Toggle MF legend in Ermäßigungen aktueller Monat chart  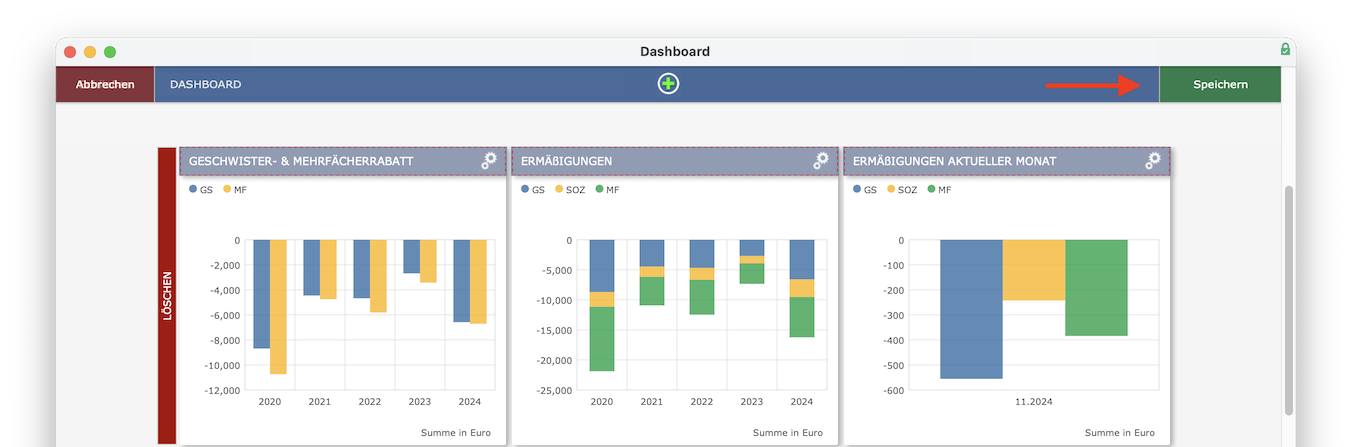click(939, 189)
